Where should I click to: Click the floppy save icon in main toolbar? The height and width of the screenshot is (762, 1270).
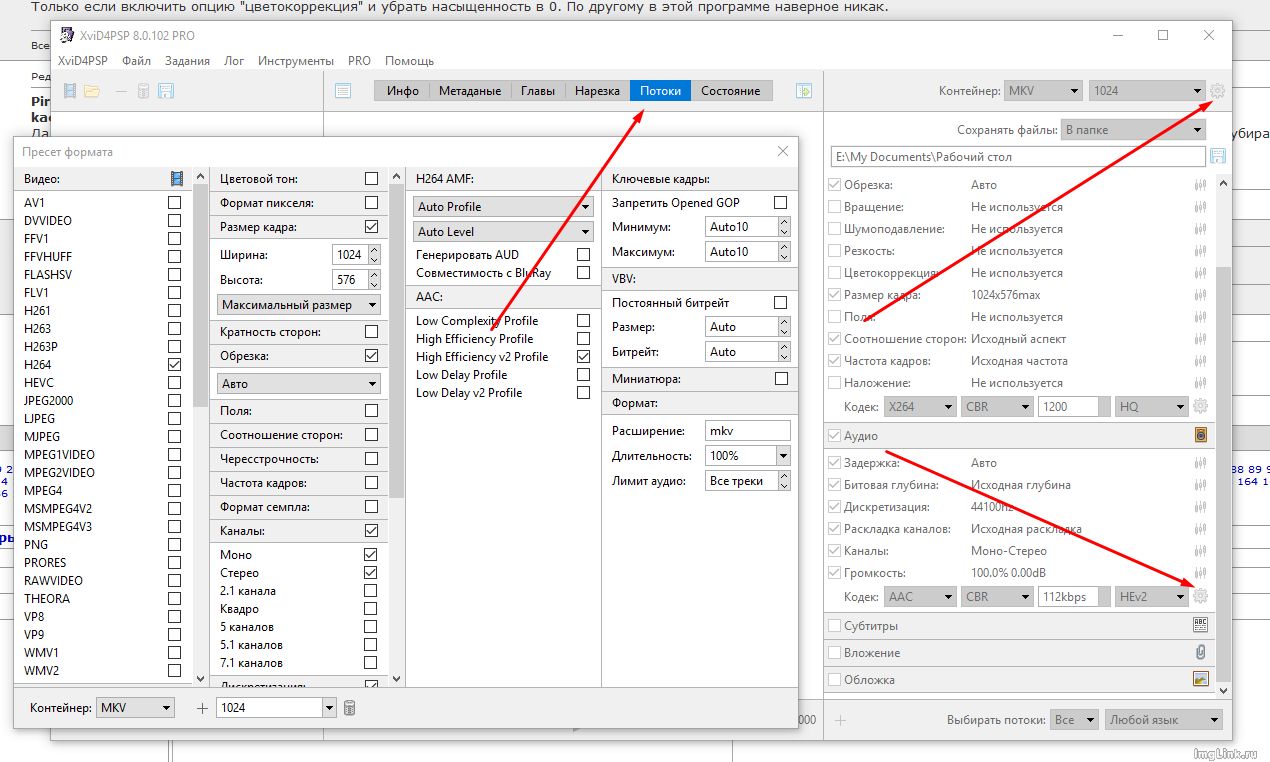pyautogui.click(x=166, y=91)
